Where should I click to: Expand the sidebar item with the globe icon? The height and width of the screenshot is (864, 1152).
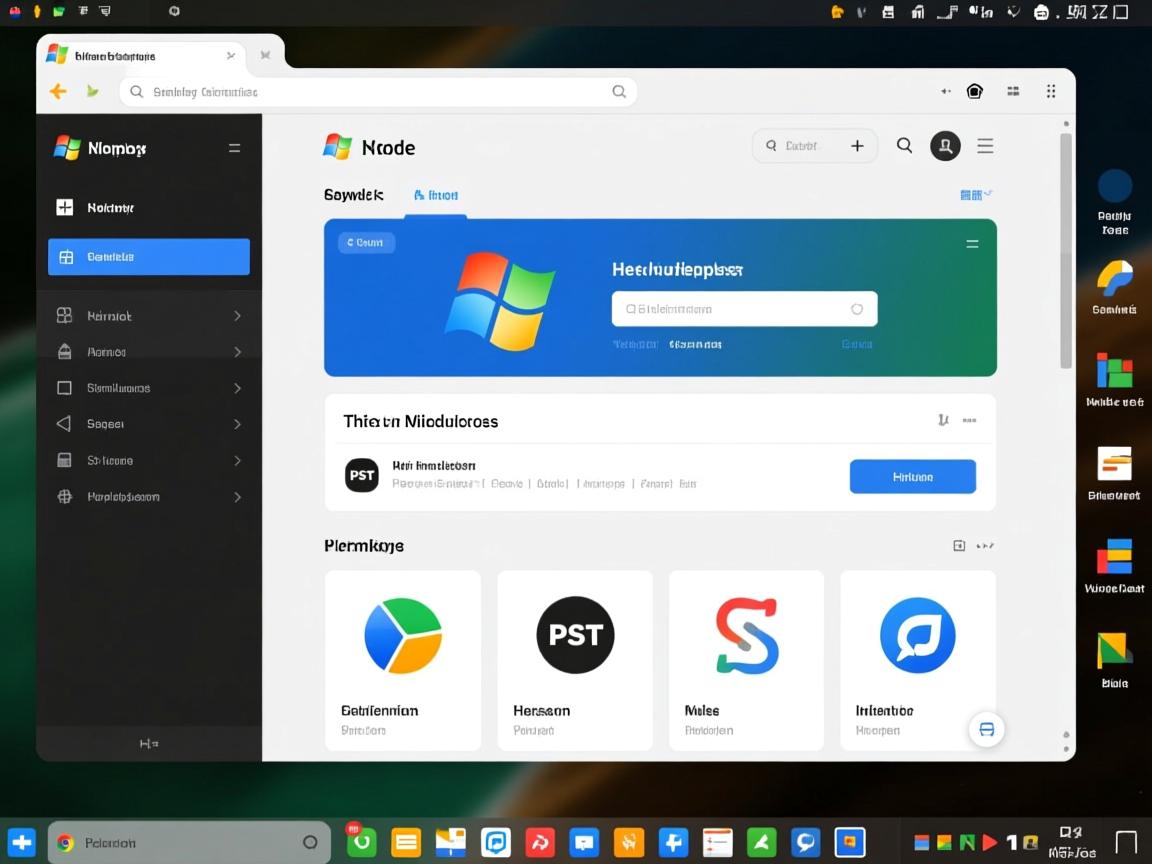point(149,497)
